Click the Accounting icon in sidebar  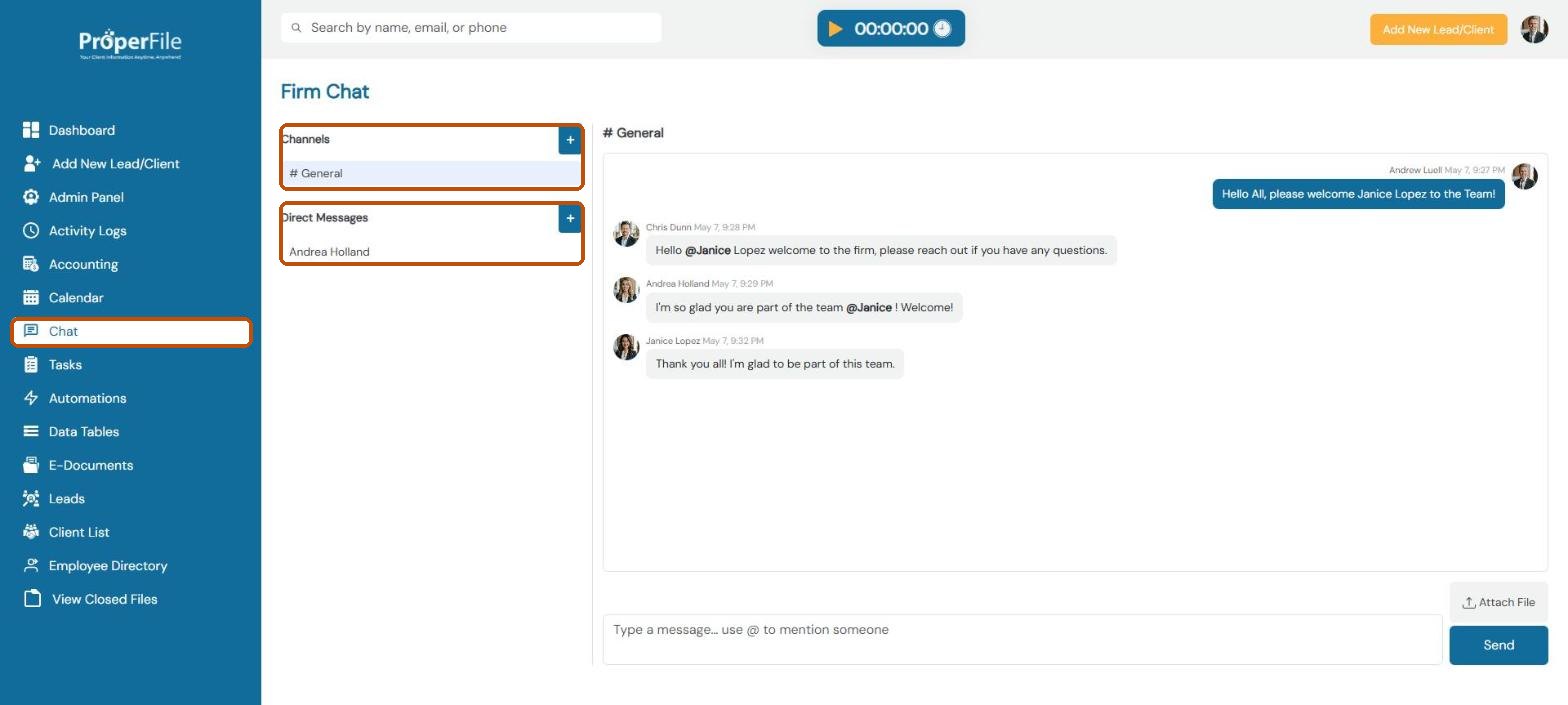31,264
